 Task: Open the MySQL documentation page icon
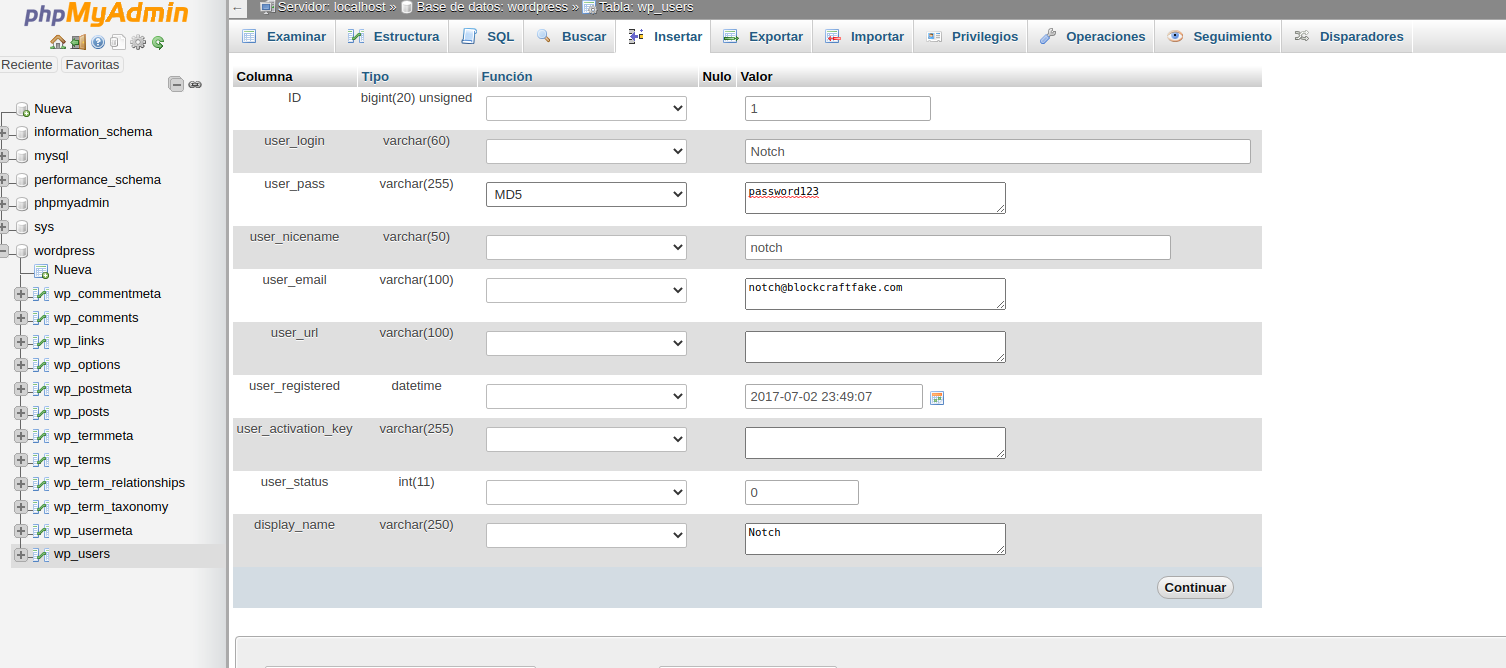(x=118, y=42)
